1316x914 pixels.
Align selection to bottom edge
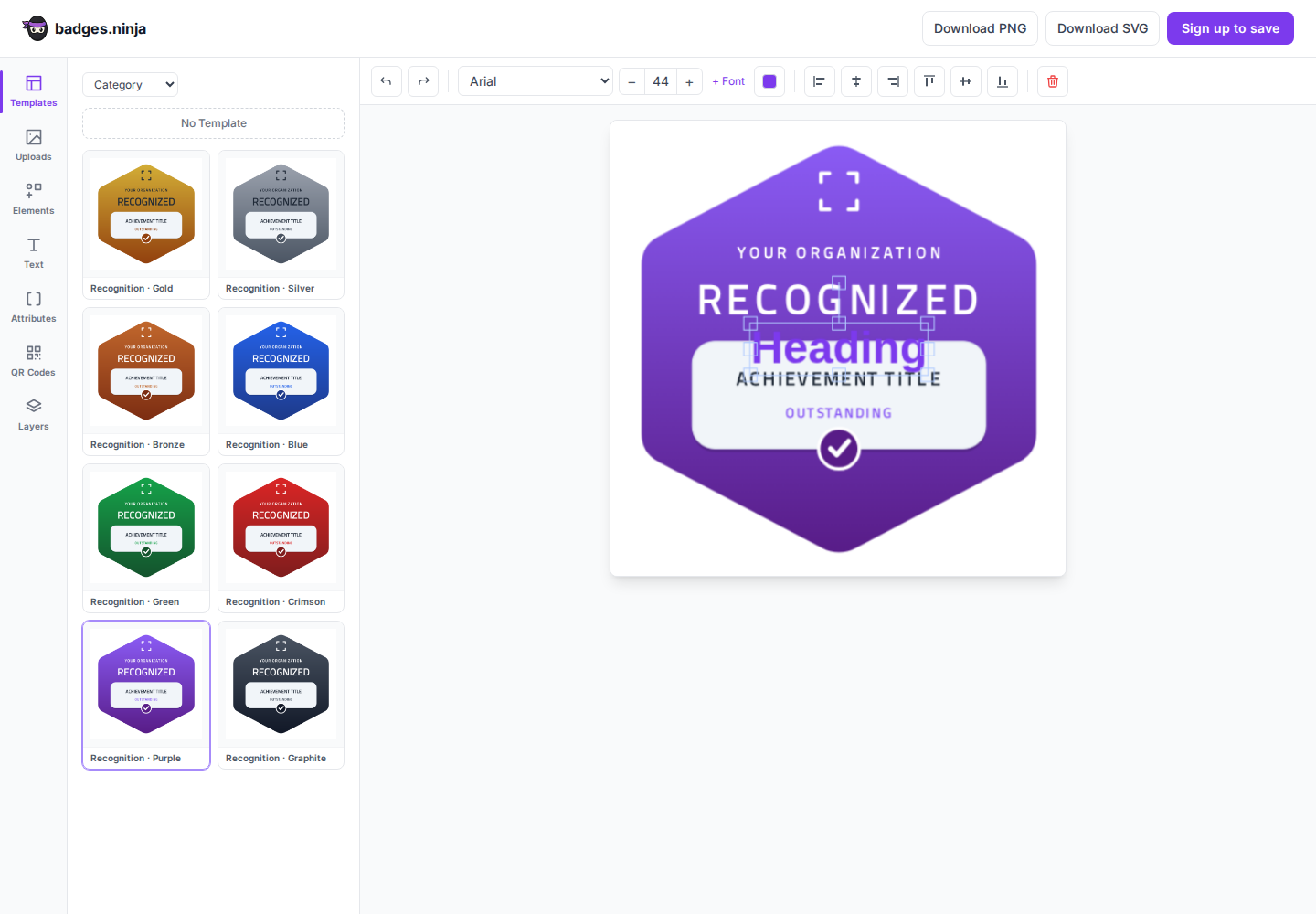(x=1003, y=81)
